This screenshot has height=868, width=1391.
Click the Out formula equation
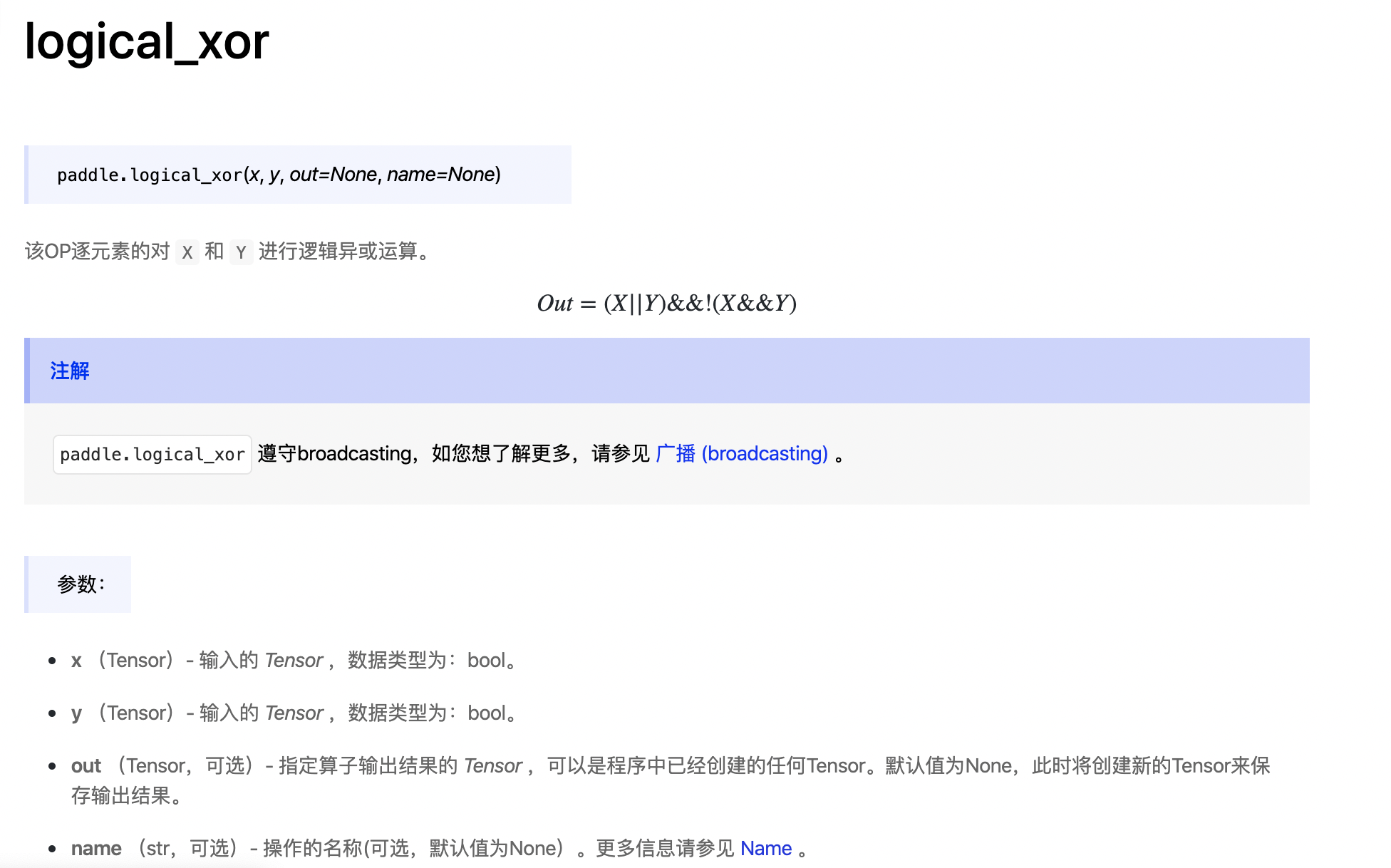pyautogui.click(x=666, y=304)
